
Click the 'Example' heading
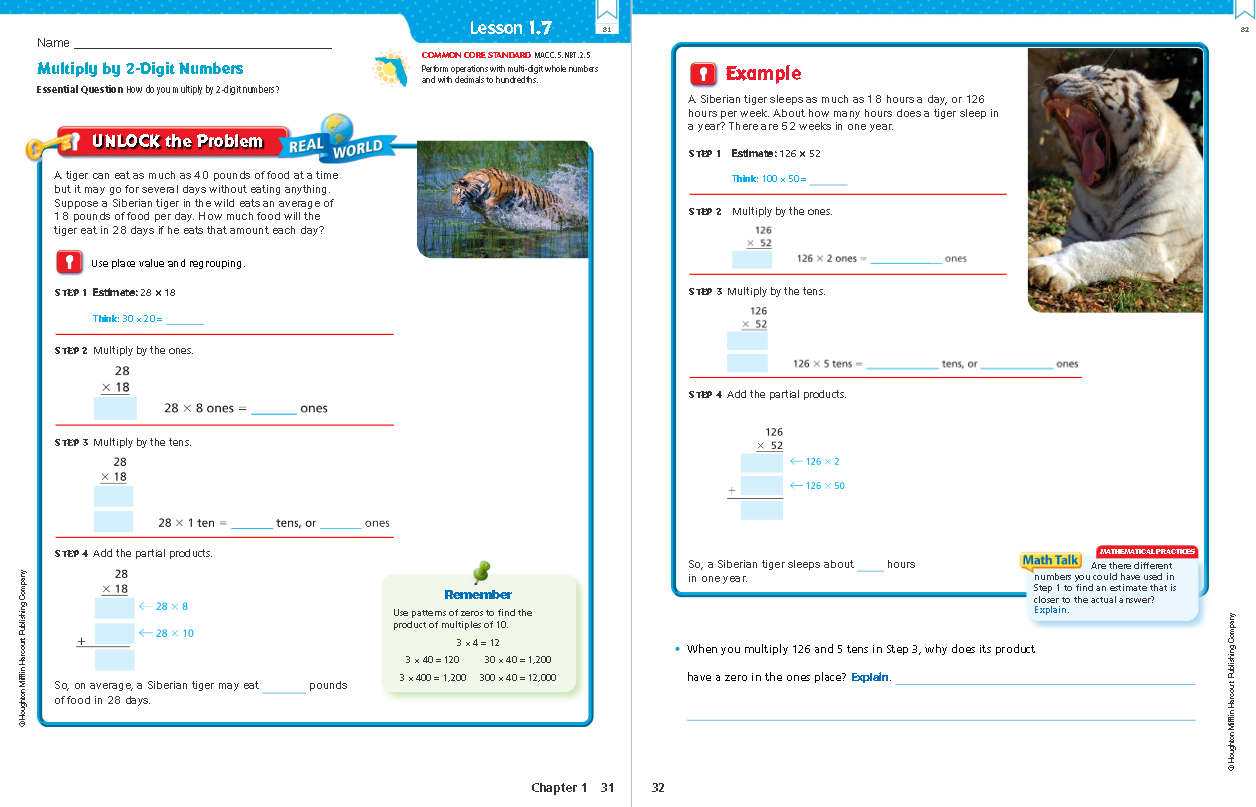click(763, 73)
